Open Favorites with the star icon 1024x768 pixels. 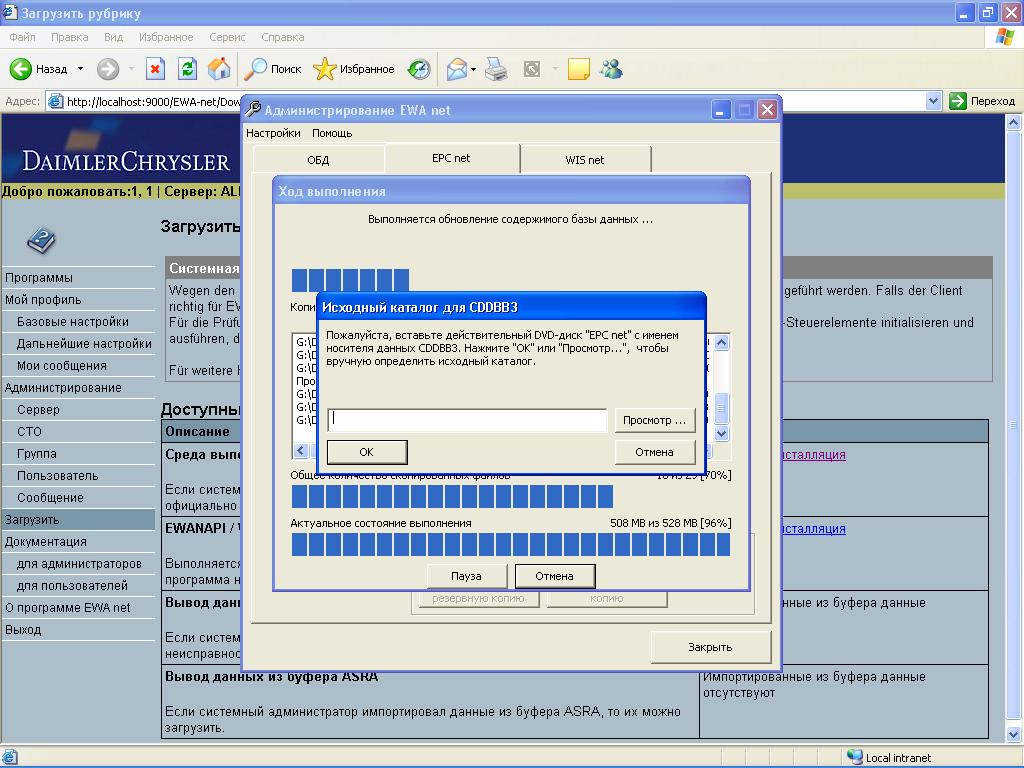coord(325,69)
